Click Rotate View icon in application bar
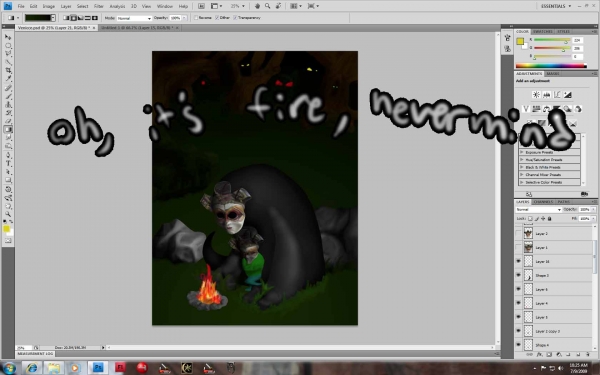Screen dimensions: 600x375 coord(278,6)
